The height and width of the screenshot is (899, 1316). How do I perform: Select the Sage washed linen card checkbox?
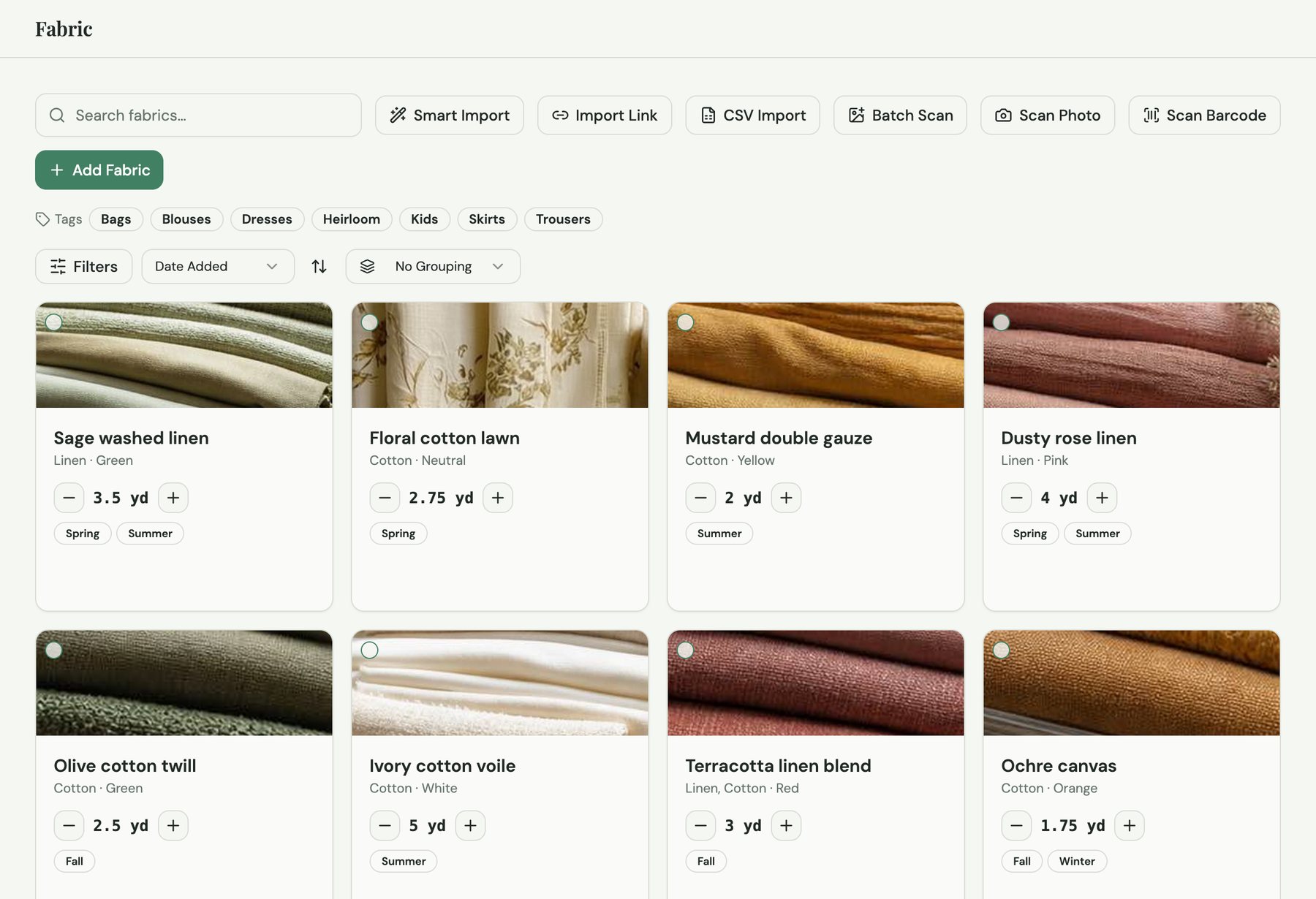pos(53,322)
